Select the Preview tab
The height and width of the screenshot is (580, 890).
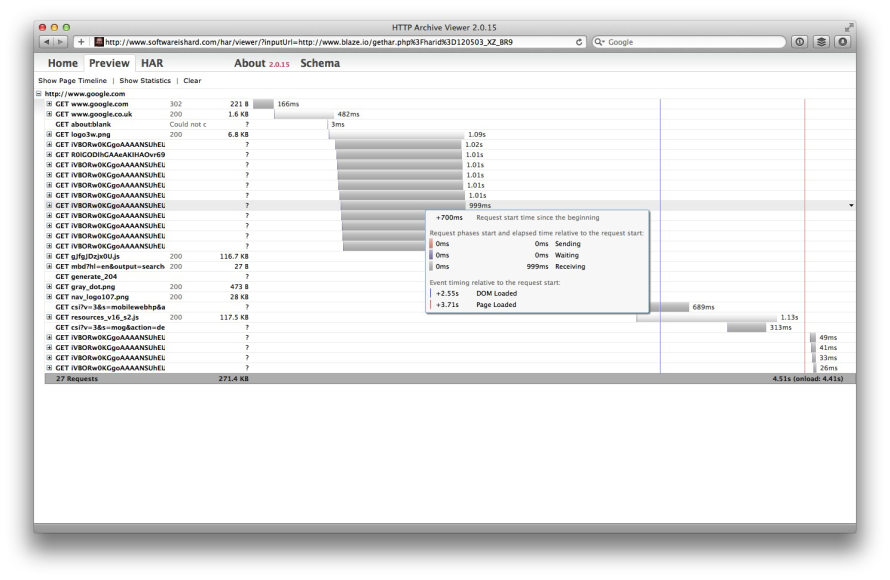click(109, 64)
